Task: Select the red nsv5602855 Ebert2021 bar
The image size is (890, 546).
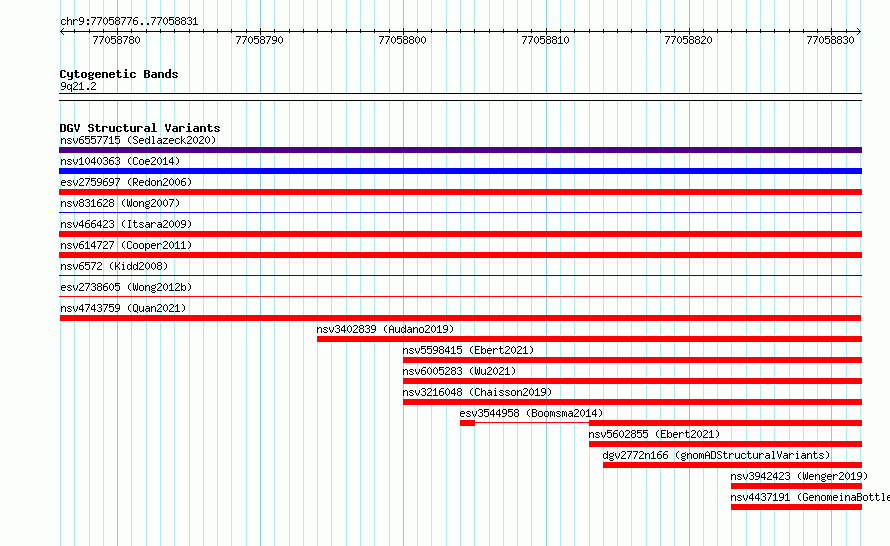Action: (725, 444)
